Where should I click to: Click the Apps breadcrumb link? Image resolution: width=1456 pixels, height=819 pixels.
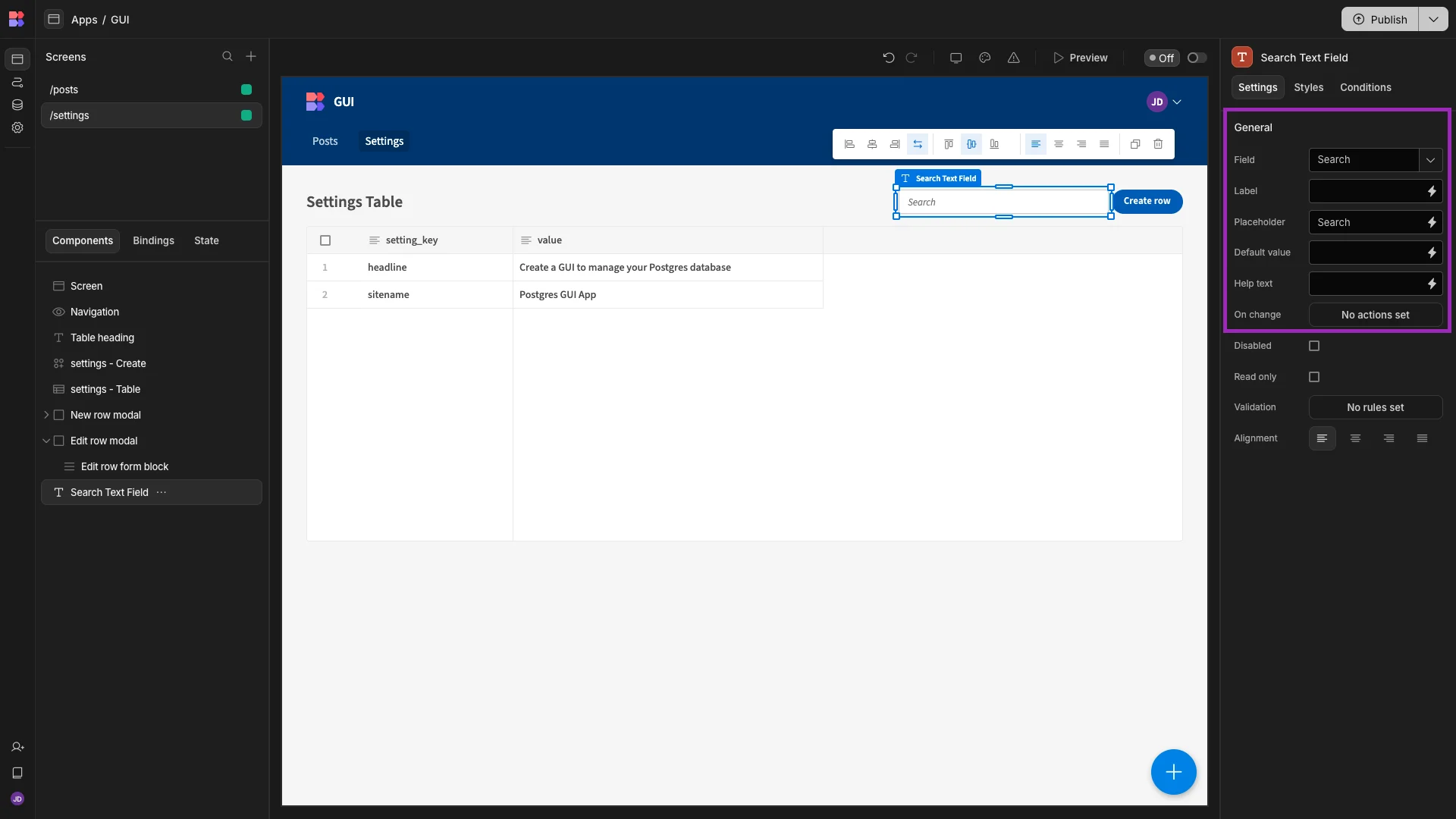pos(84,20)
